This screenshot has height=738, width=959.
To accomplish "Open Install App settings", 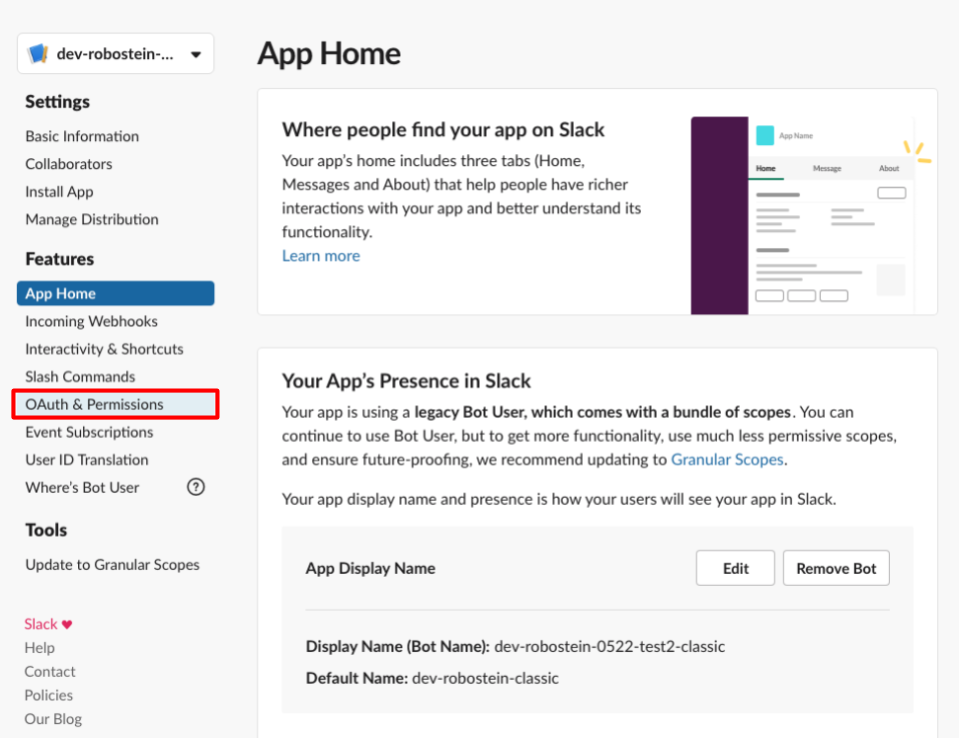I will [x=59, y=192].
